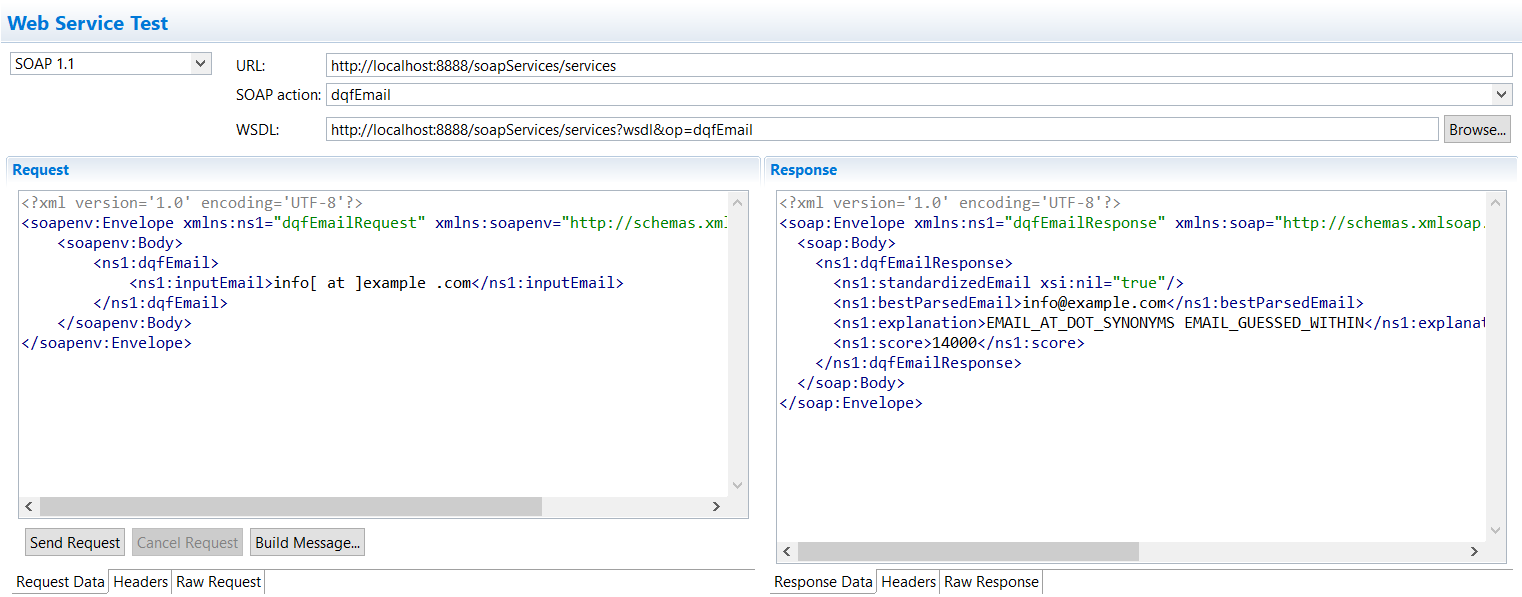
Task: Open the Headers tab under the Request panel
Action: tap(140, 581)
